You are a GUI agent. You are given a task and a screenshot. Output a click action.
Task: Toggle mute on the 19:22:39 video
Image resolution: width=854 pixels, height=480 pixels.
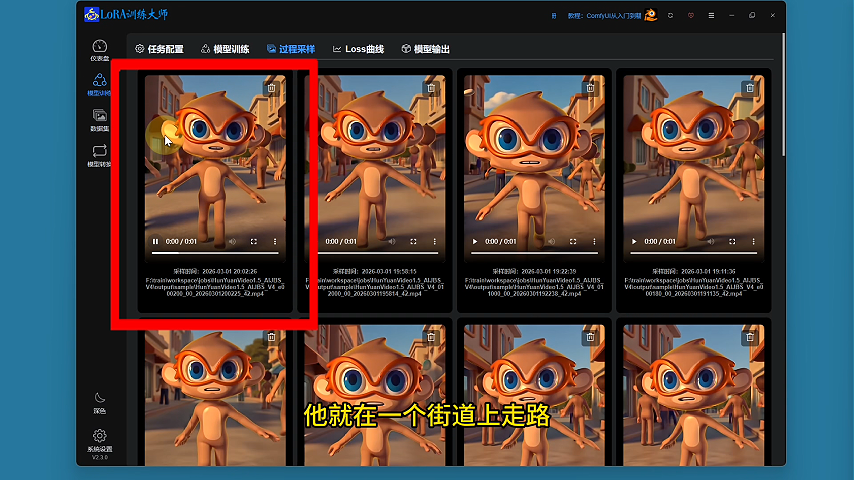point(552,241)
